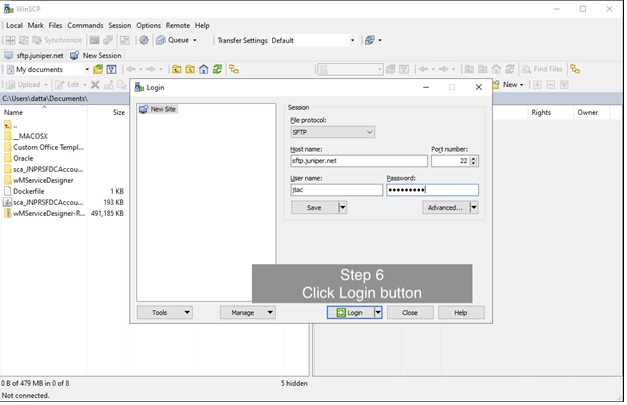Click the Port number spinner arrows

(x=474, y=161)
